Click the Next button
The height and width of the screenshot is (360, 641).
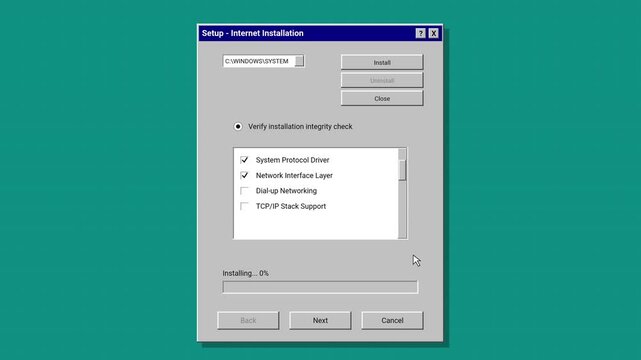(320, 320)
